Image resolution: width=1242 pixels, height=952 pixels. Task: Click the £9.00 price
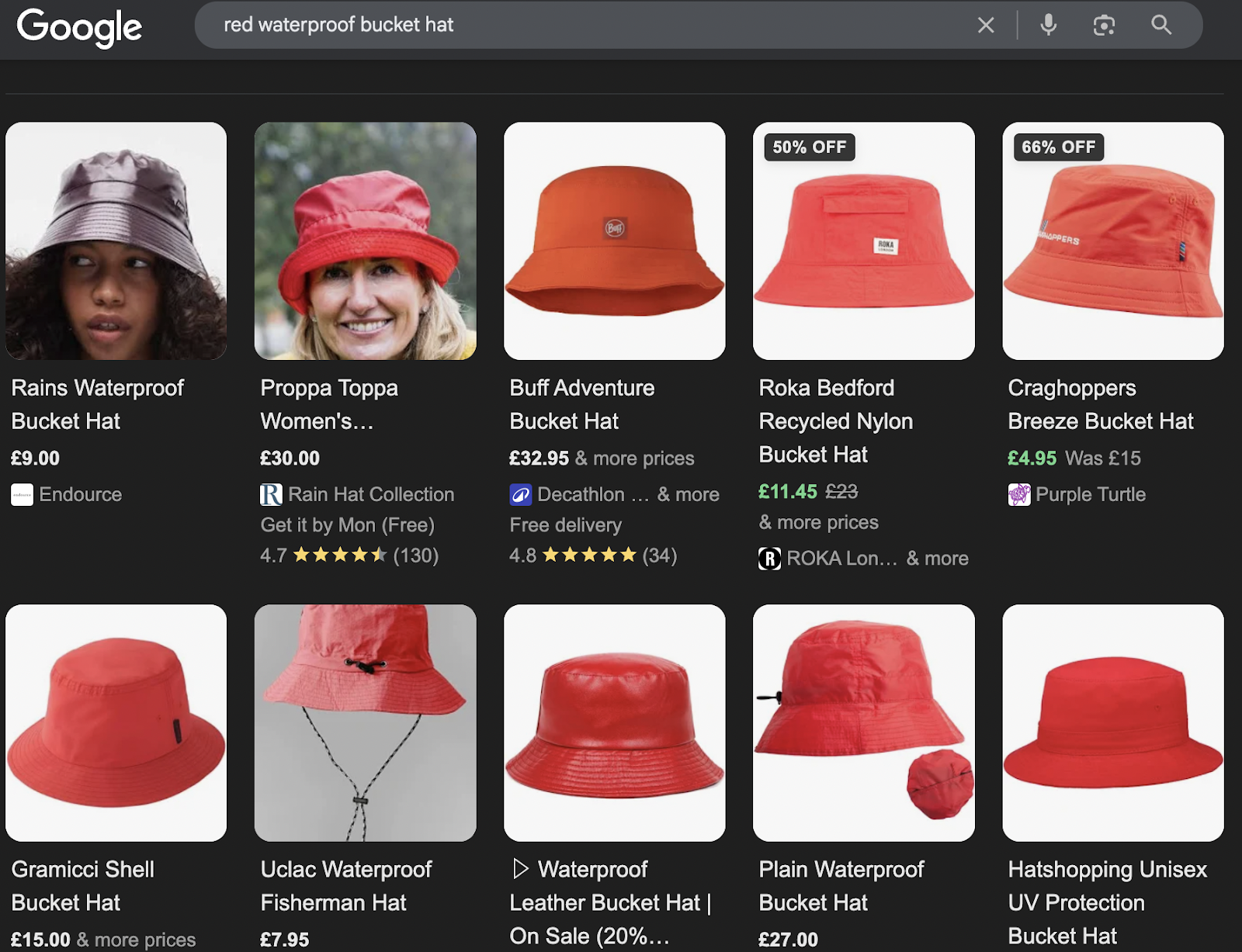pos(36,459)
